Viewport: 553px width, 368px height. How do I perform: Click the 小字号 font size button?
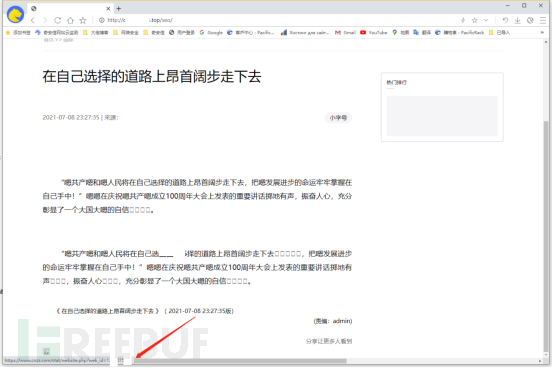pos(338,117)
